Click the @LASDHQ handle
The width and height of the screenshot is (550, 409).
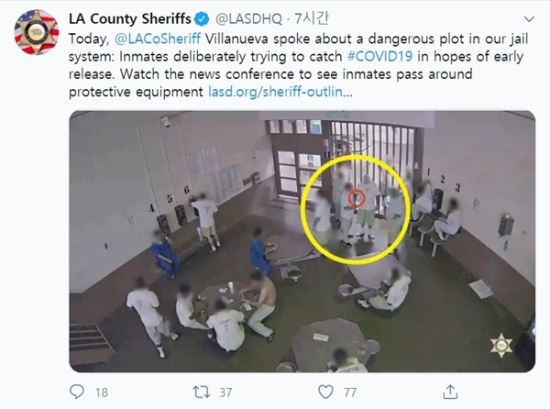coord(248,19)
